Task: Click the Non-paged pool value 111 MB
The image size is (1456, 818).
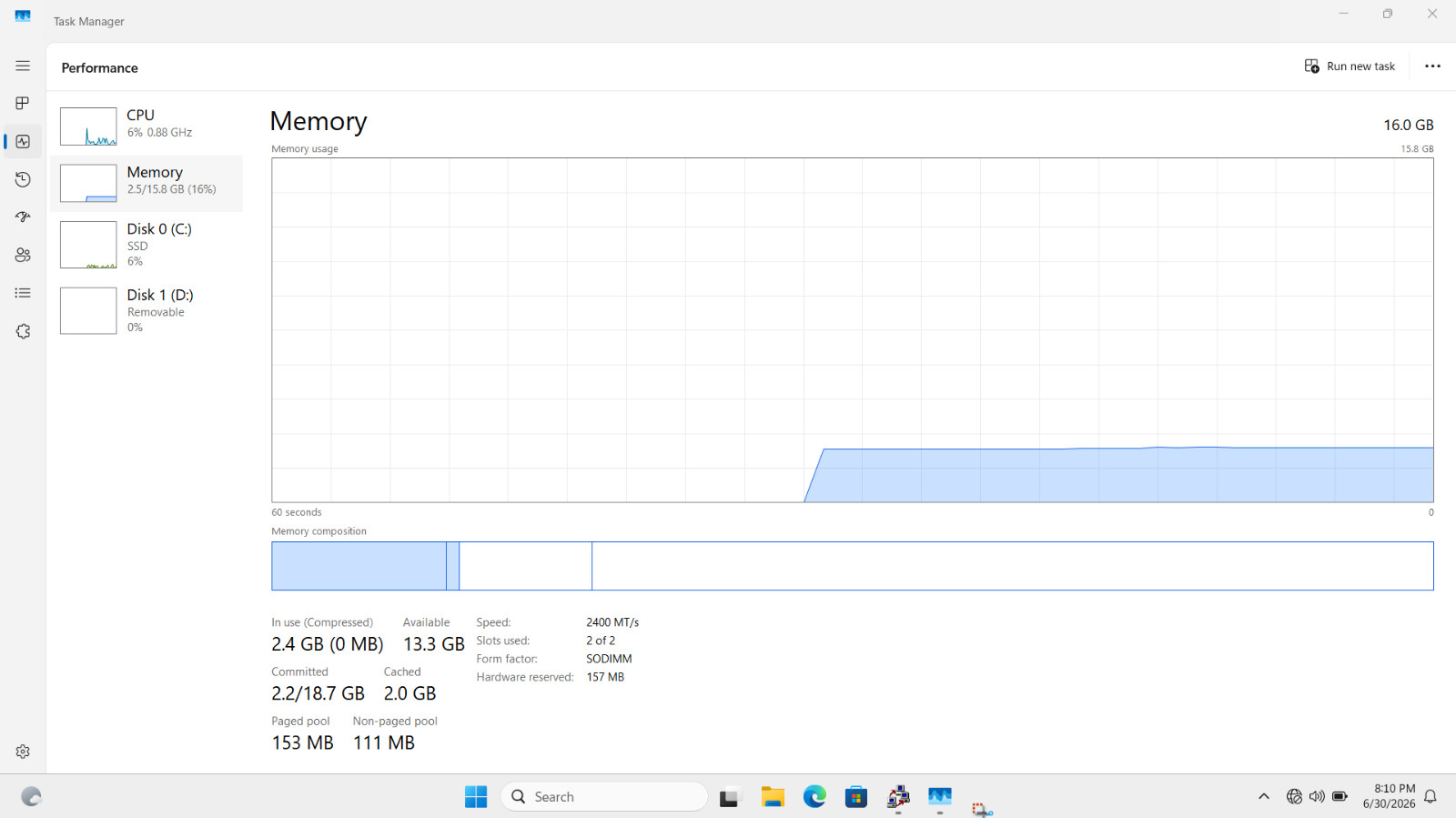Action: [383, 742]
